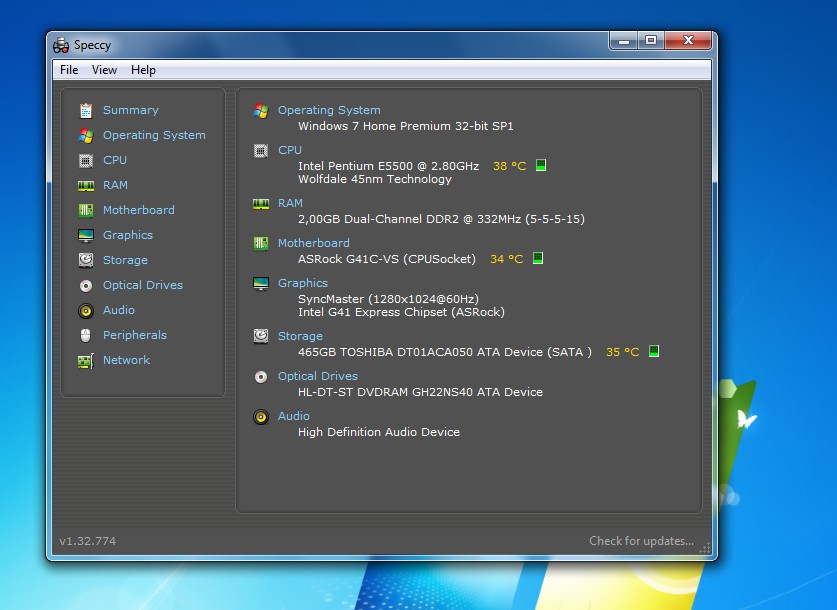Screen dimensions: 837x610
Task: Click the green motherboard temperature indicator next to 34 °C
Action: [538, 258]
